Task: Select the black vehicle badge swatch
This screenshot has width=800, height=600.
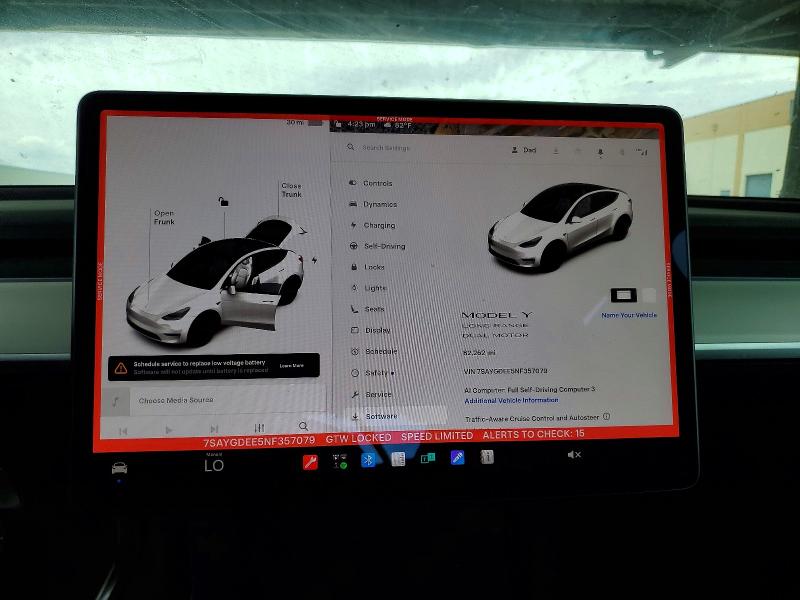Action: point(623,295)
